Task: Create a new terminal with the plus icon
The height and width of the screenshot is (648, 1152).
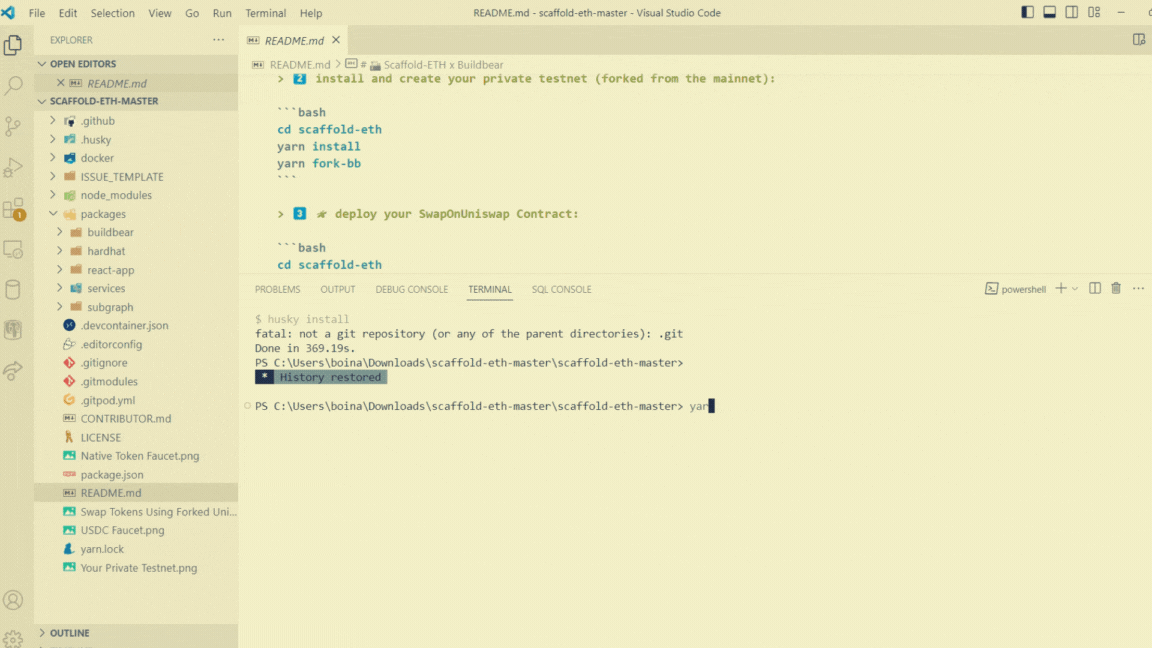Action: tap(1058, 288)
